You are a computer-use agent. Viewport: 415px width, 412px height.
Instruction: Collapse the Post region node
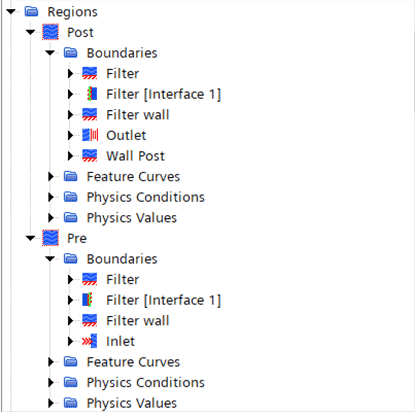point(30,32)
